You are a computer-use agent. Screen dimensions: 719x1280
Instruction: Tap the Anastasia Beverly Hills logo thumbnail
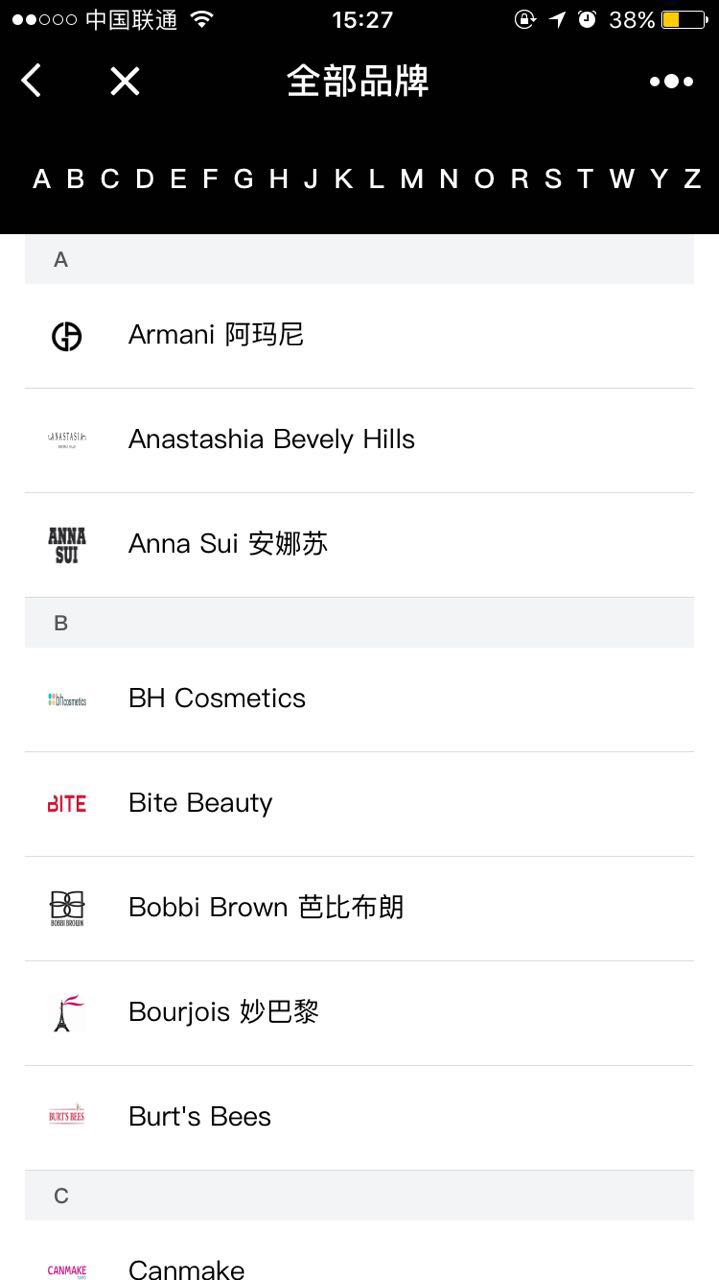click(67, 439)
